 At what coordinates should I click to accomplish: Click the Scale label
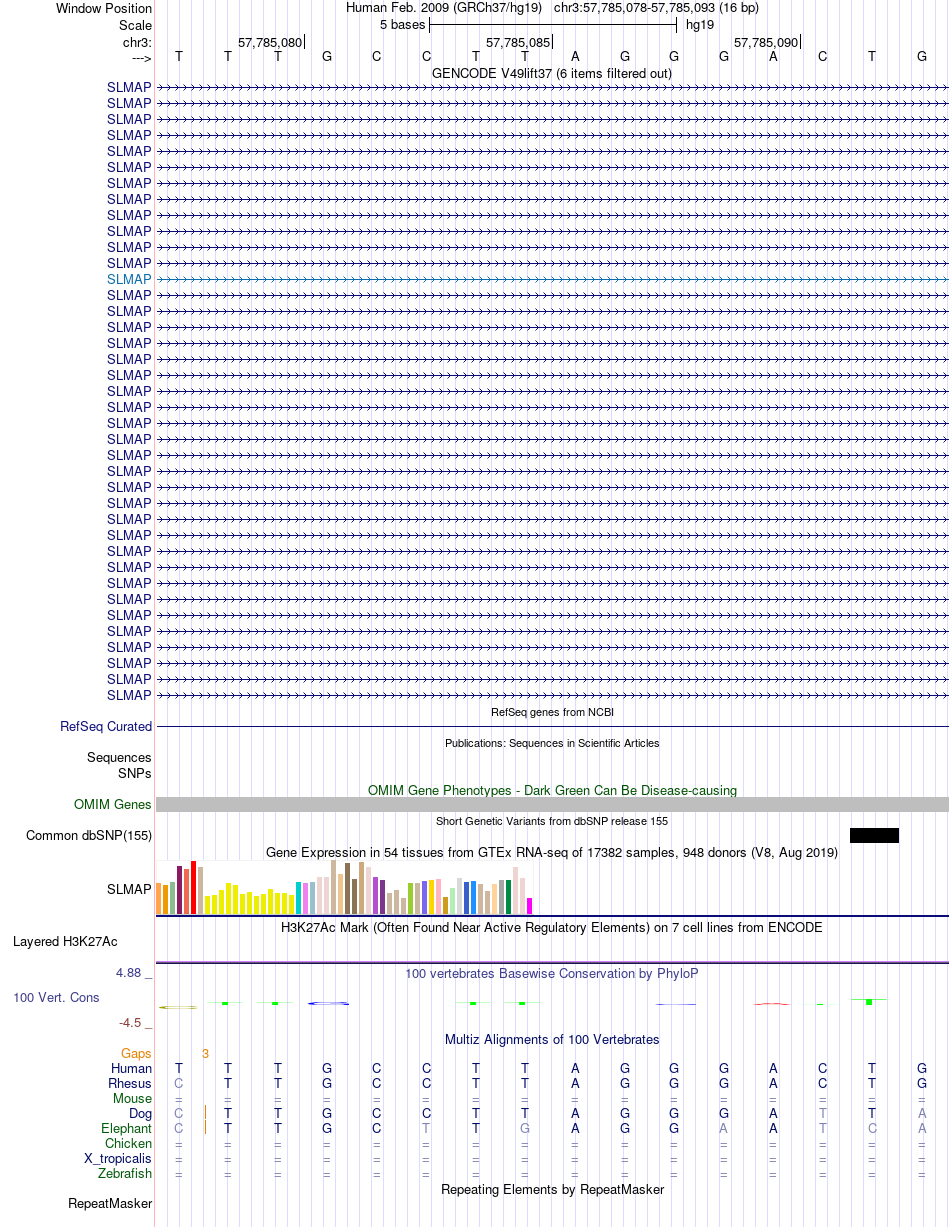135,25
